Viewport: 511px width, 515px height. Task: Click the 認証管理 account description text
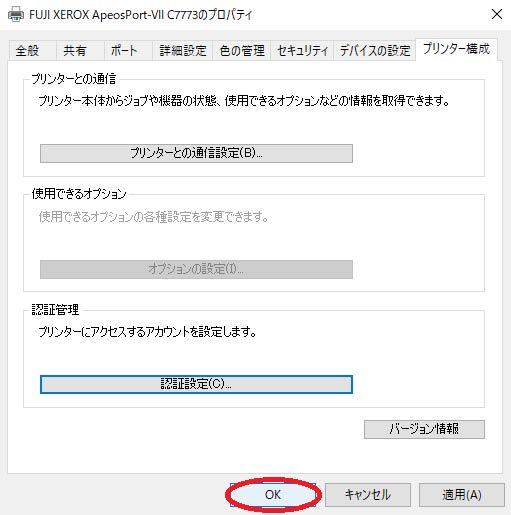click(147, 332)
